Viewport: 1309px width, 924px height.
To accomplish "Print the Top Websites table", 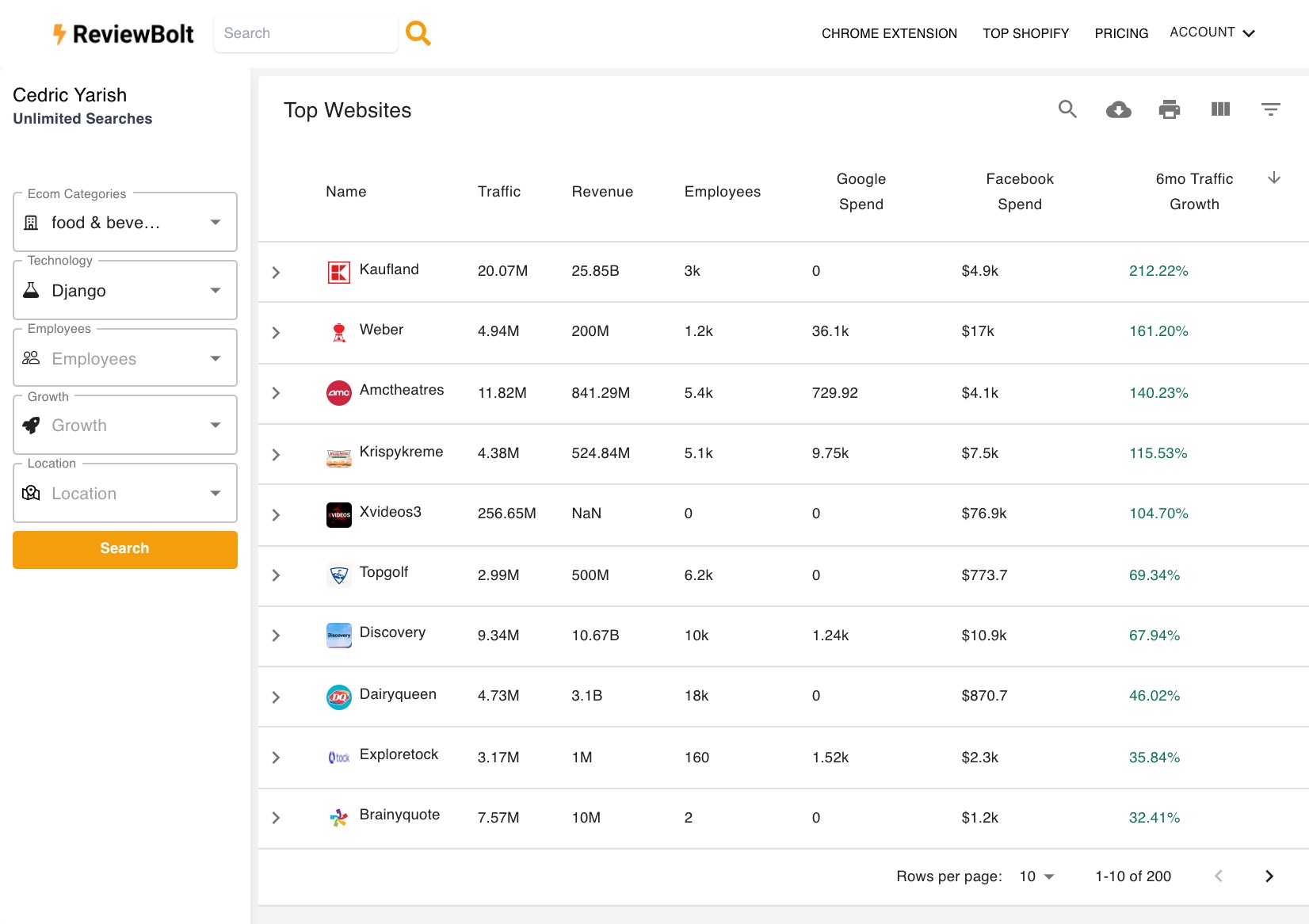I will point(1169,109).
